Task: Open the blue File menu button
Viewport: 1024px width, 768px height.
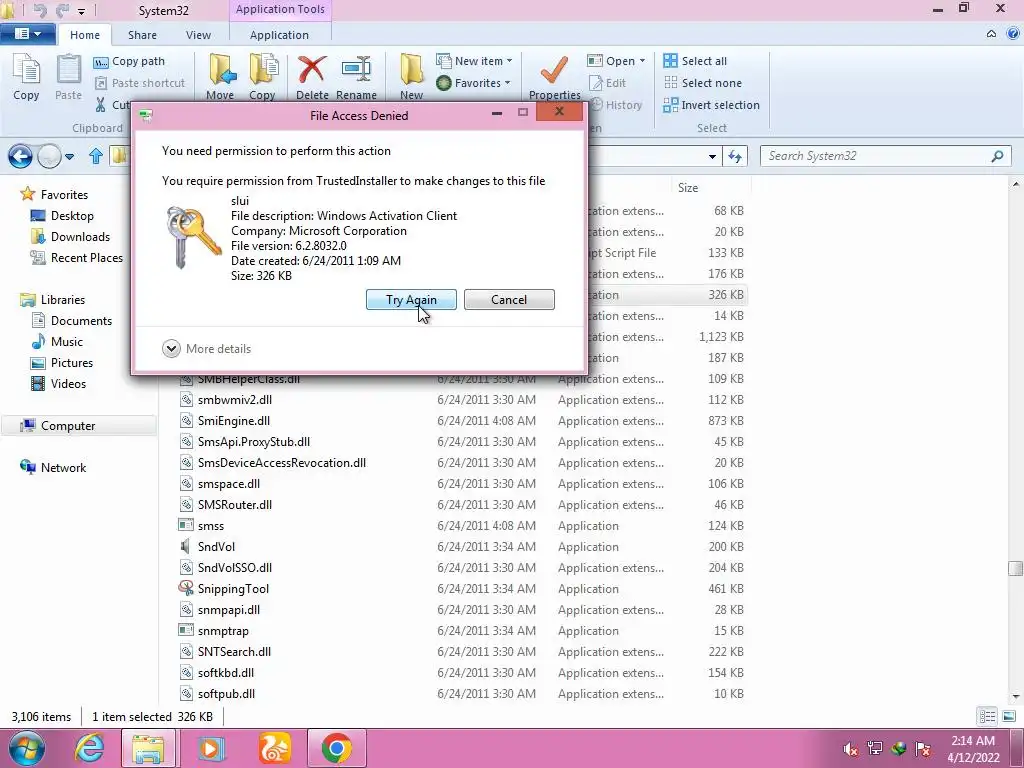Action: pyautogui.click(x=27, y=33)
